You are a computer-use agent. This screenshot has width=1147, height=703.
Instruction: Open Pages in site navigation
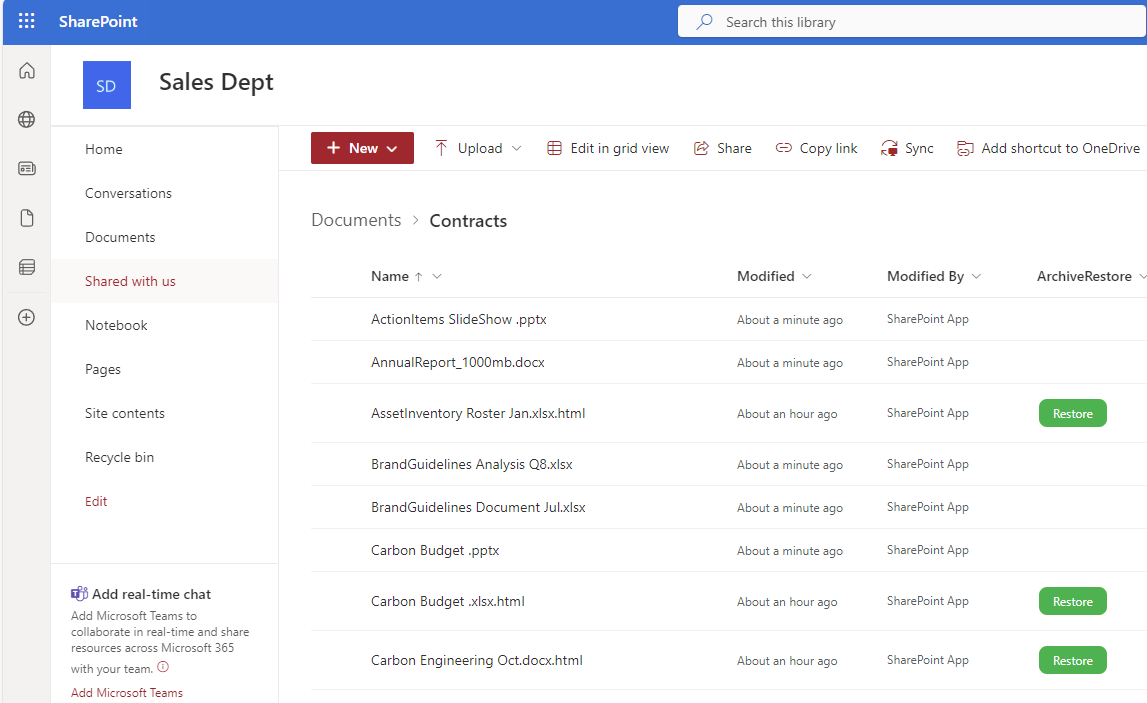(x=102, y=369)
